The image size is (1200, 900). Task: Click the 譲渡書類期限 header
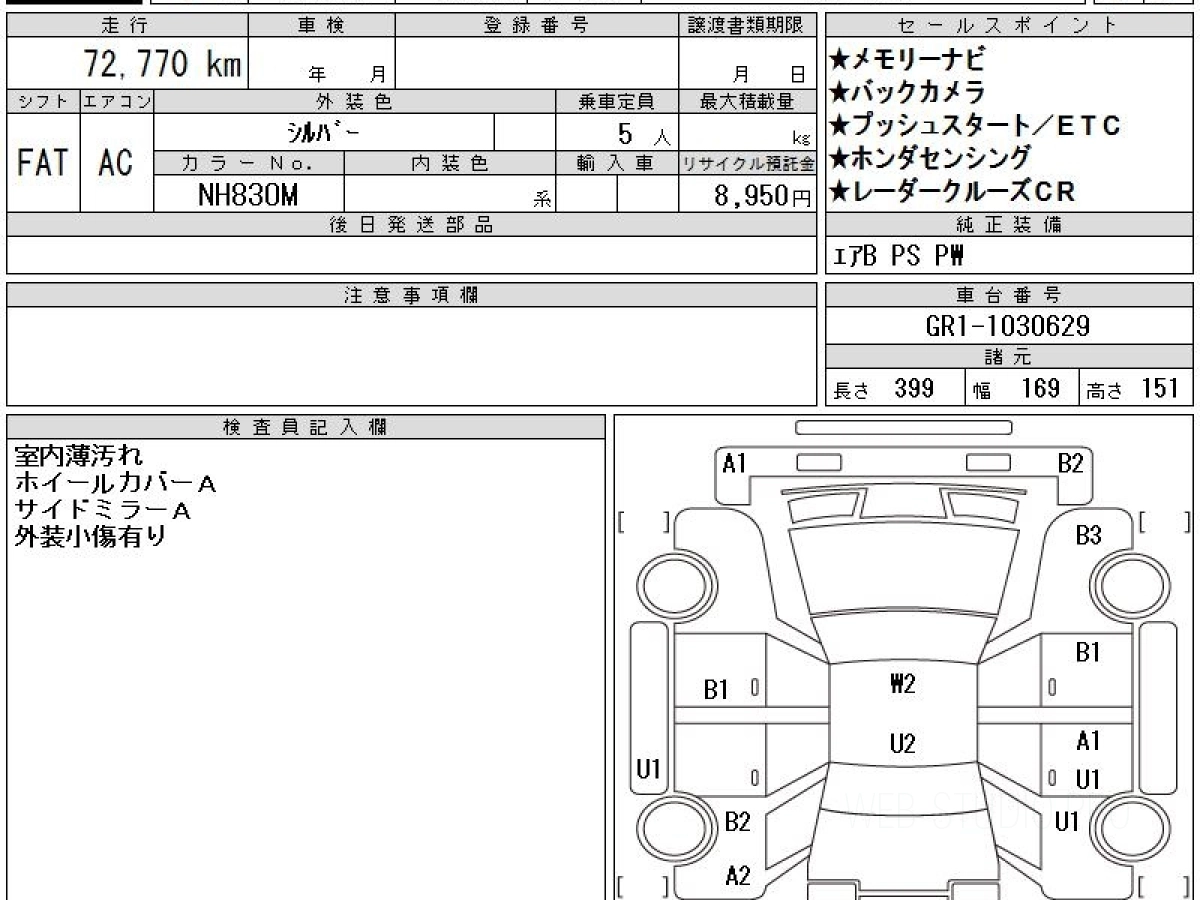pyautogui.click(x=747, y=26)
